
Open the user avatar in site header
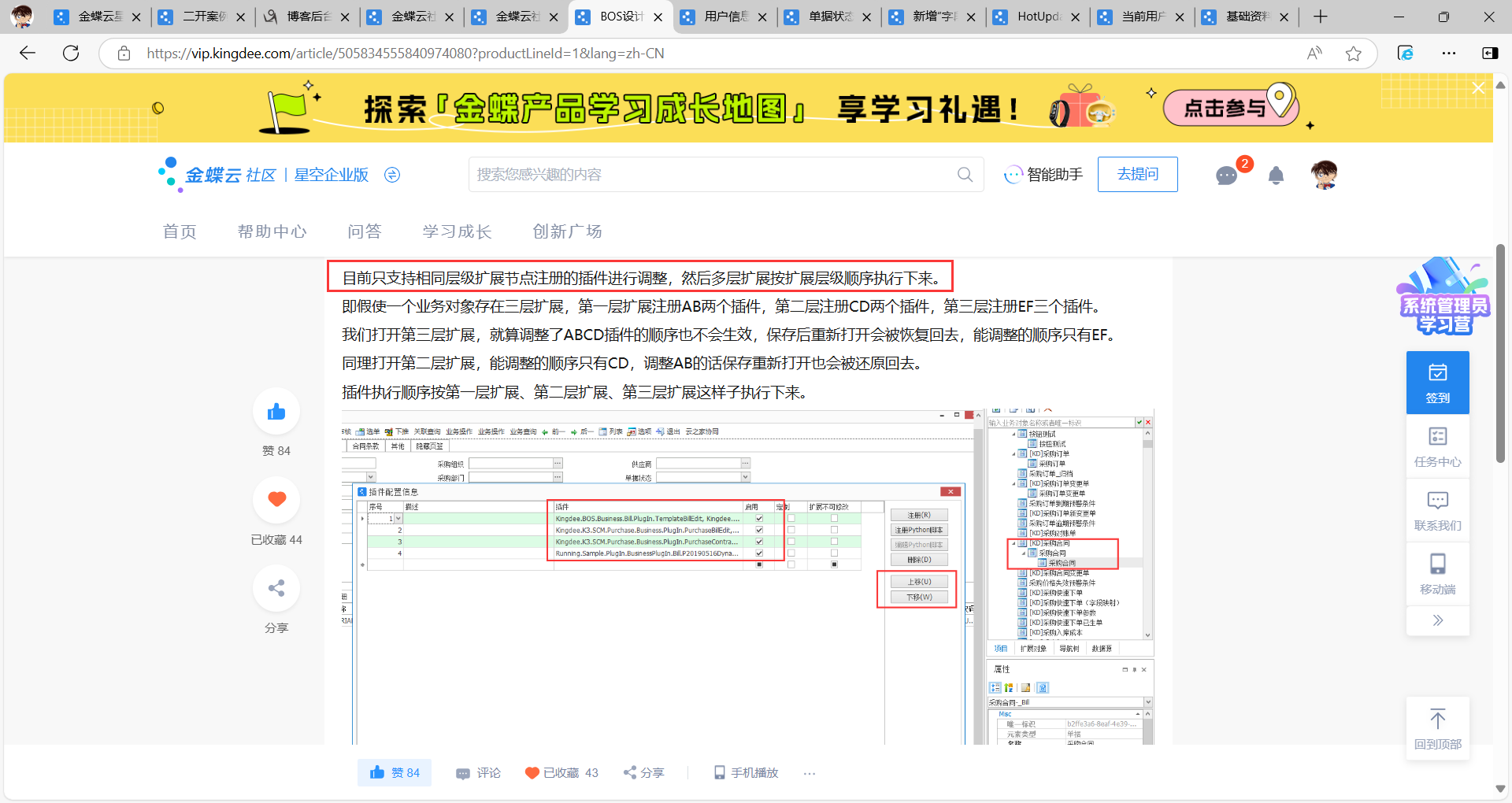[x=1325, y=174]
